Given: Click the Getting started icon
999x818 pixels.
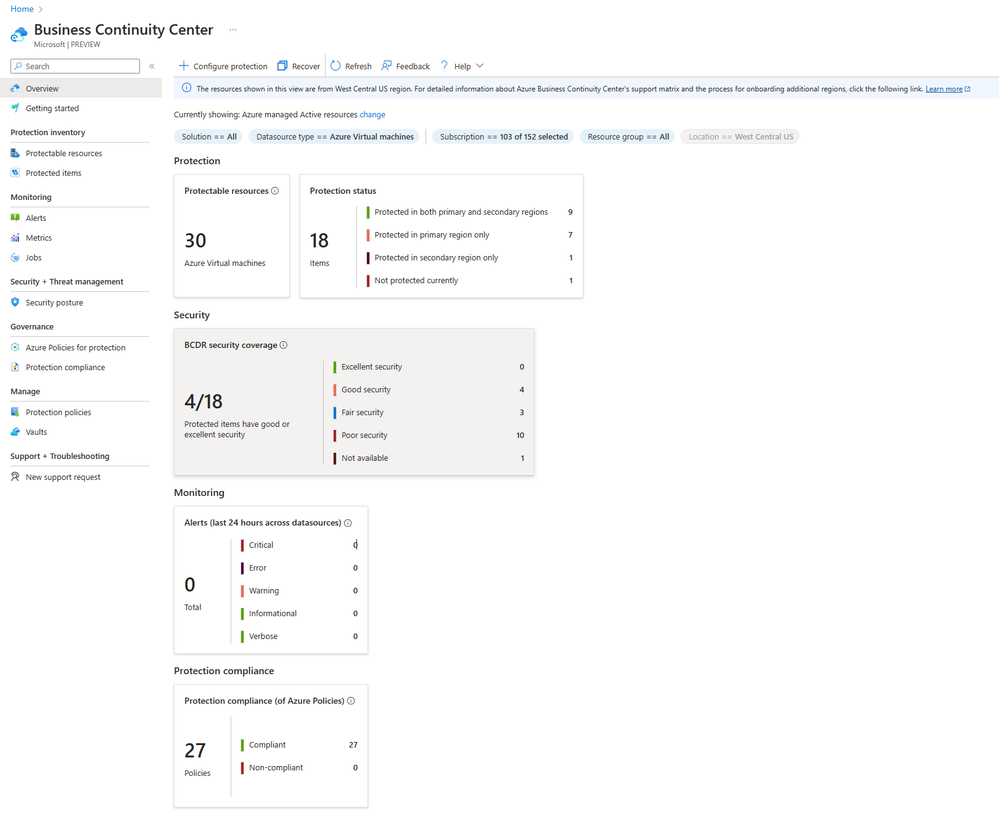Looking at the screenshot, I should pos(15,108).
